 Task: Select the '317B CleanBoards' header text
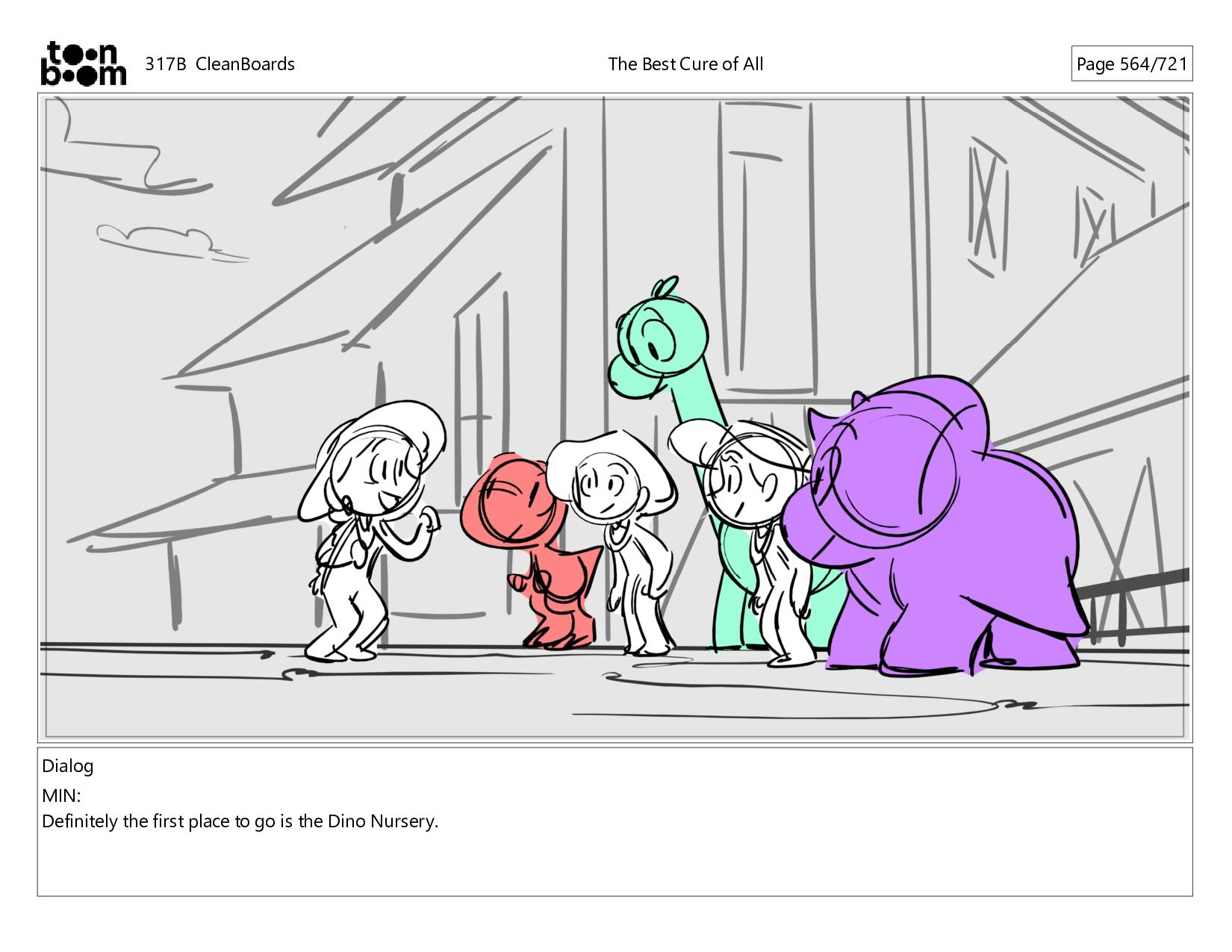click(220, 64)
